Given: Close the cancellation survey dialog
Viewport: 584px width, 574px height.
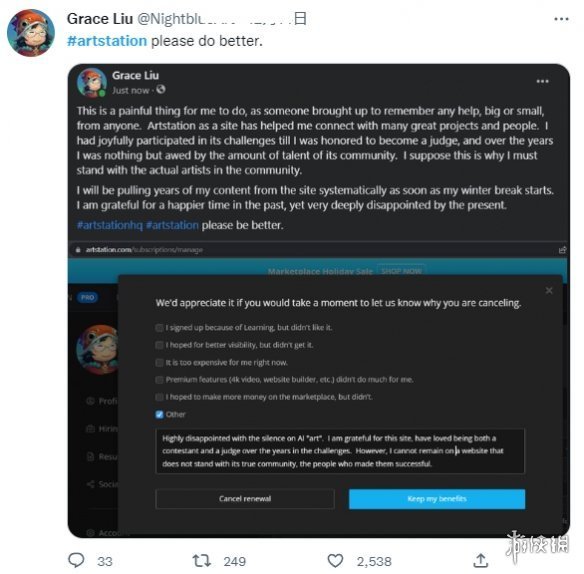Looking at the screenshot, I should (549, 291).
